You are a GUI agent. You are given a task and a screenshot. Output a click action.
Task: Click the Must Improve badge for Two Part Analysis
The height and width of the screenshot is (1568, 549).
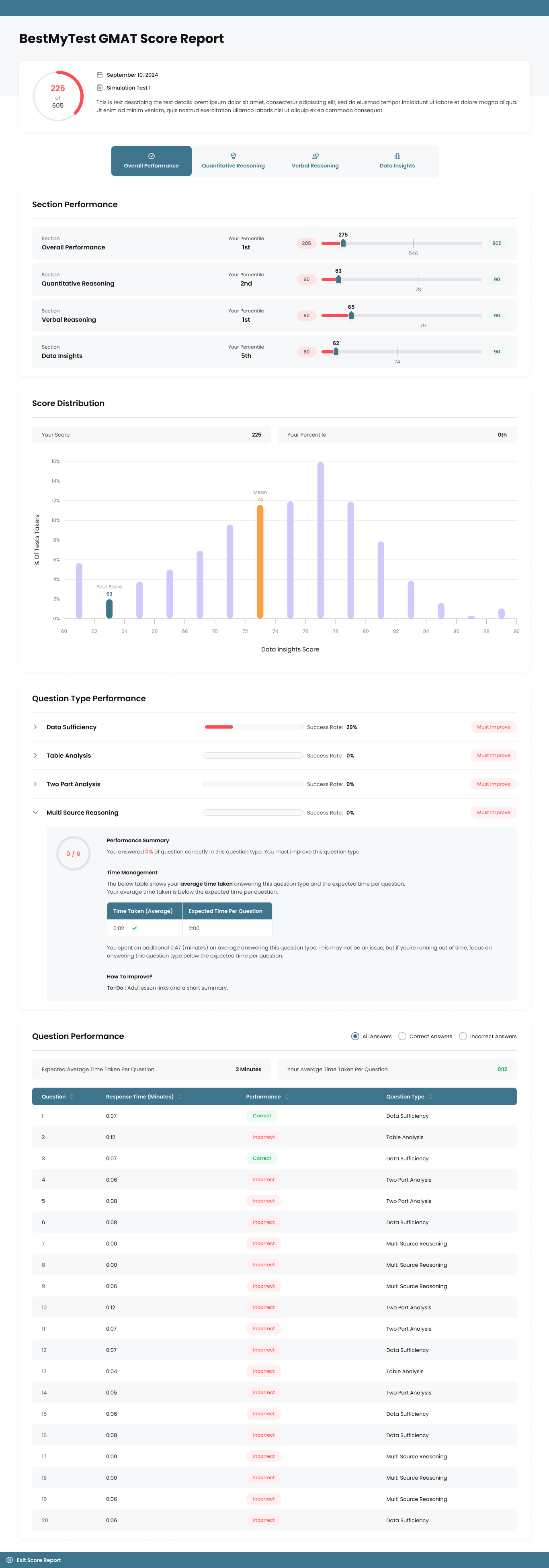click(x=494, y=784)
